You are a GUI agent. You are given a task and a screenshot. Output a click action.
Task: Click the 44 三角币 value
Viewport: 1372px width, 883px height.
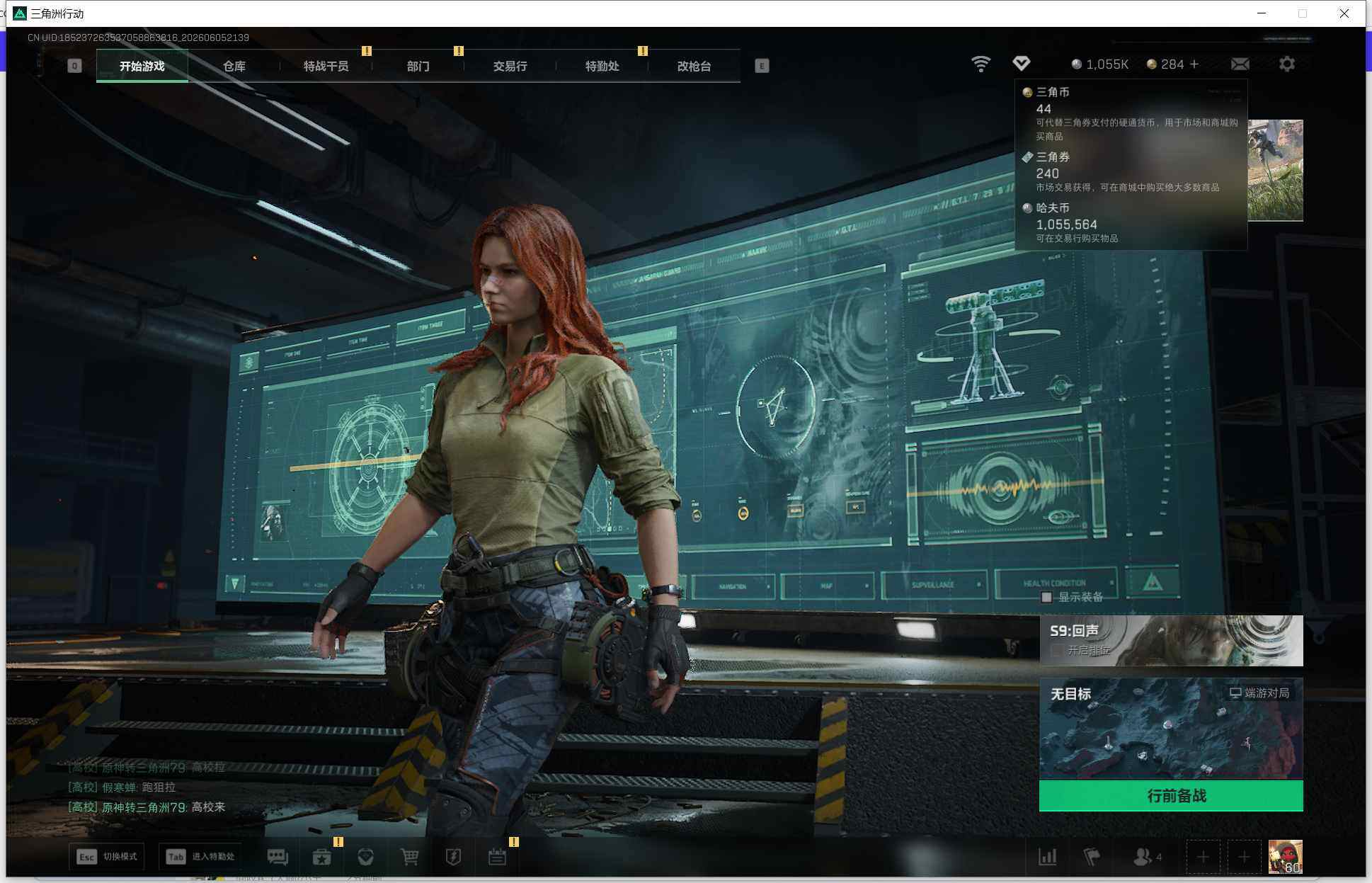[1044, 109]
